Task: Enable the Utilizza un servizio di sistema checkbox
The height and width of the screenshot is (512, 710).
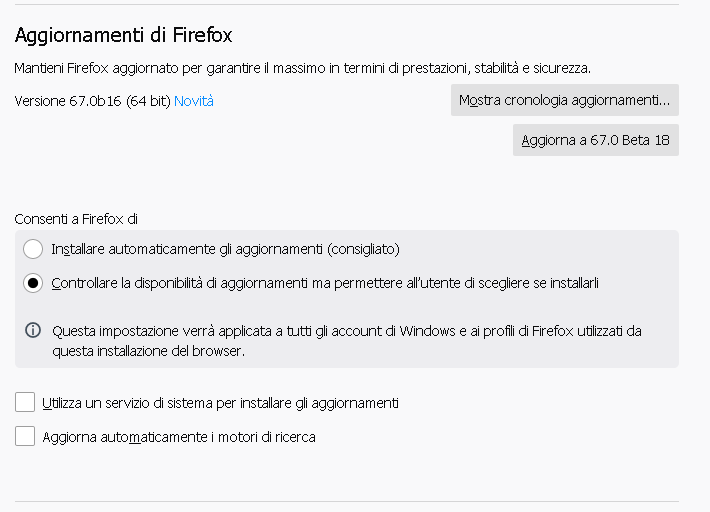Action: [x=25, y=402]
